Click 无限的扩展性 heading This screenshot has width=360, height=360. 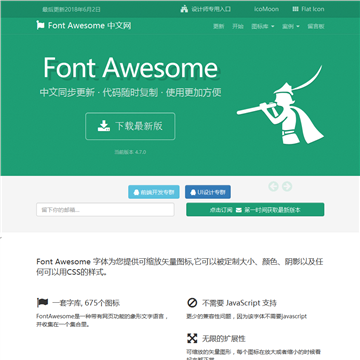[x=224, y=339]
